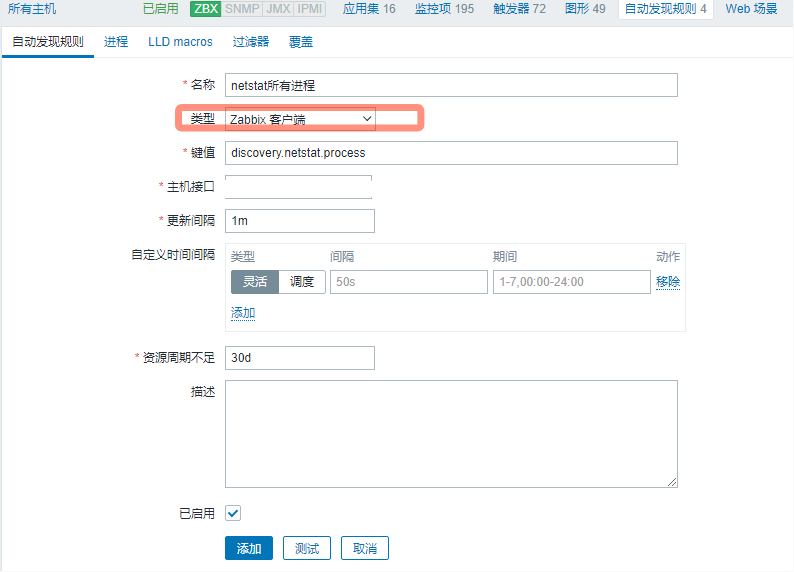Click the 主机接口 field
Viewport: 794px width, 572px height.
pos(298,187)
